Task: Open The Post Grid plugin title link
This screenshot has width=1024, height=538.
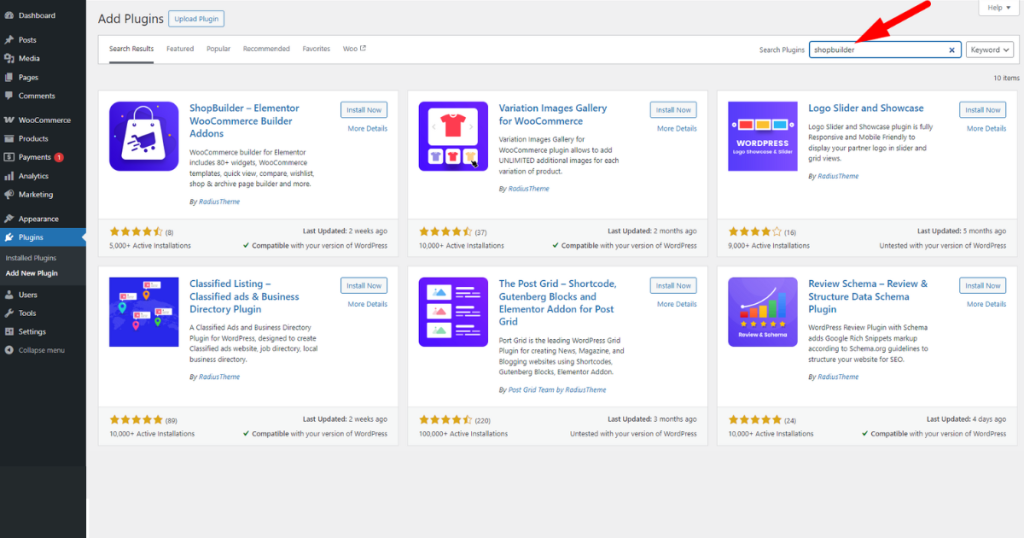Action: [558, 302]
